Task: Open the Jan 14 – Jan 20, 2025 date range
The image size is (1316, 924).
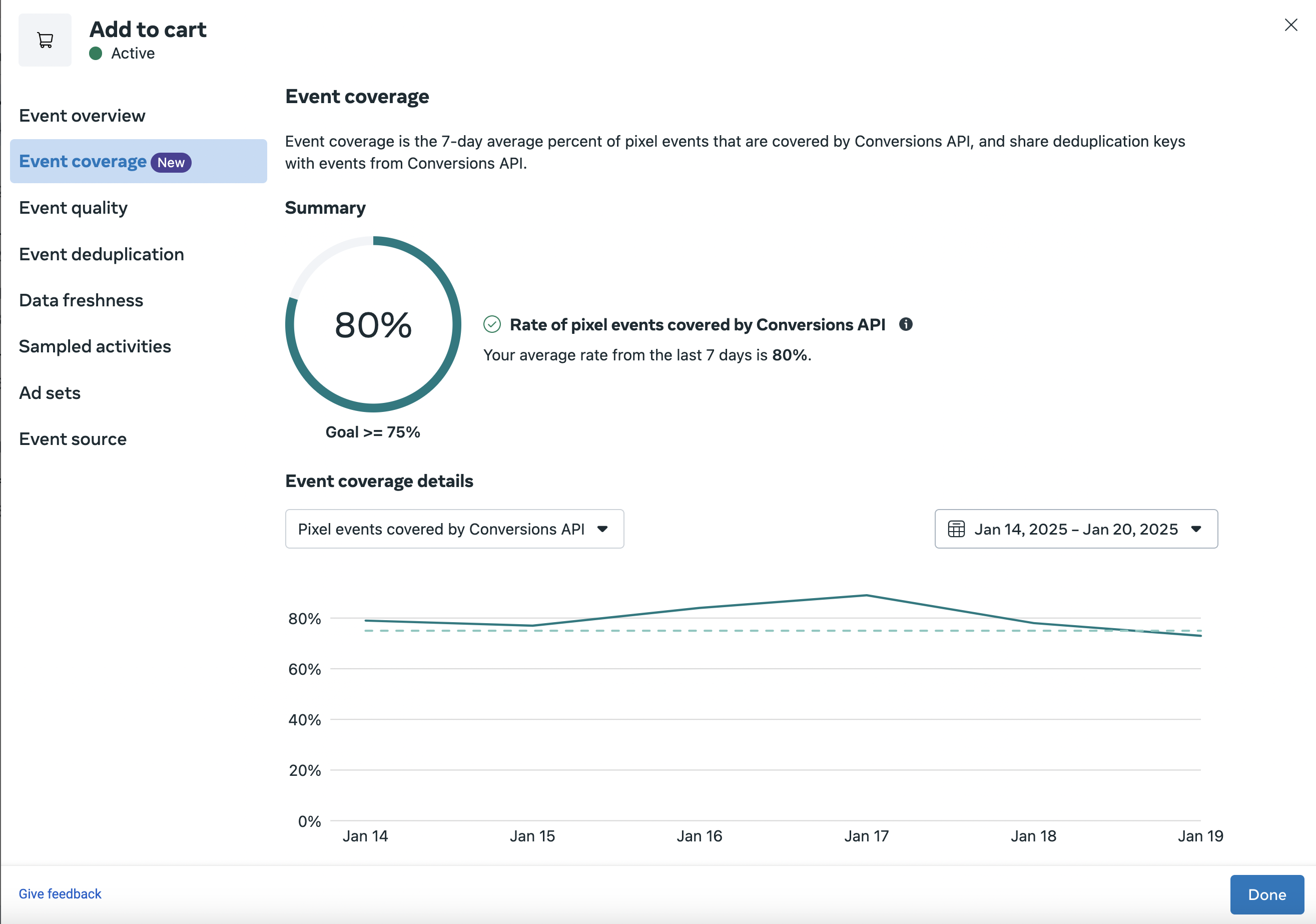Action: [1076, 529]
